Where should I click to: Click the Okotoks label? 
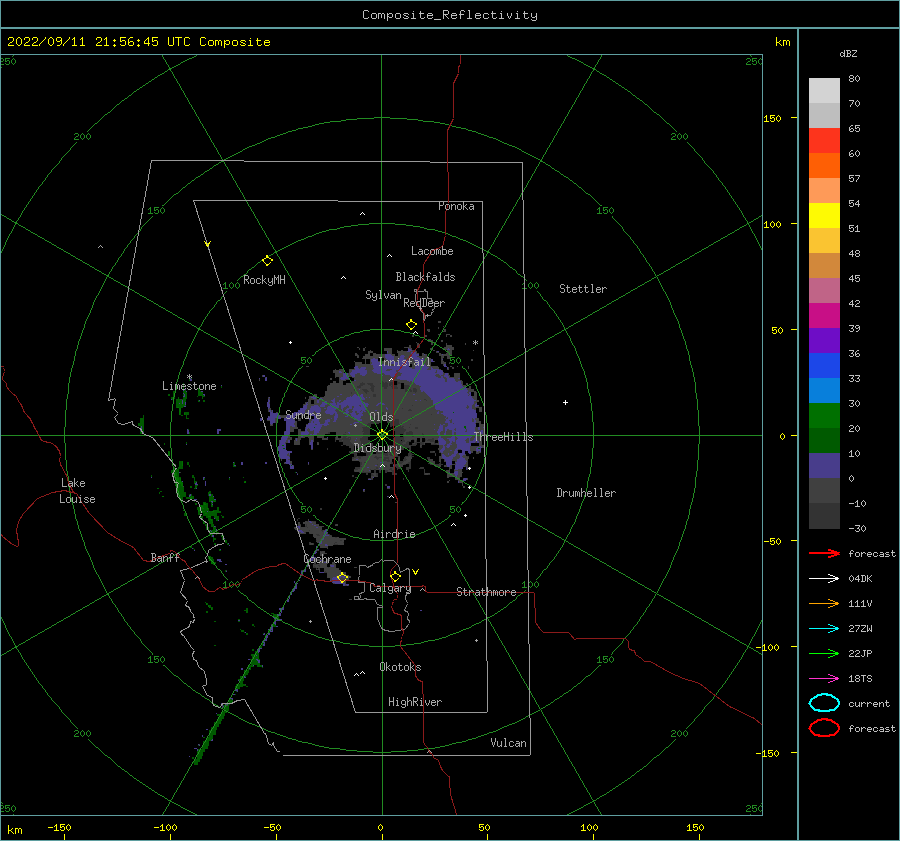(x=400, y=667)
